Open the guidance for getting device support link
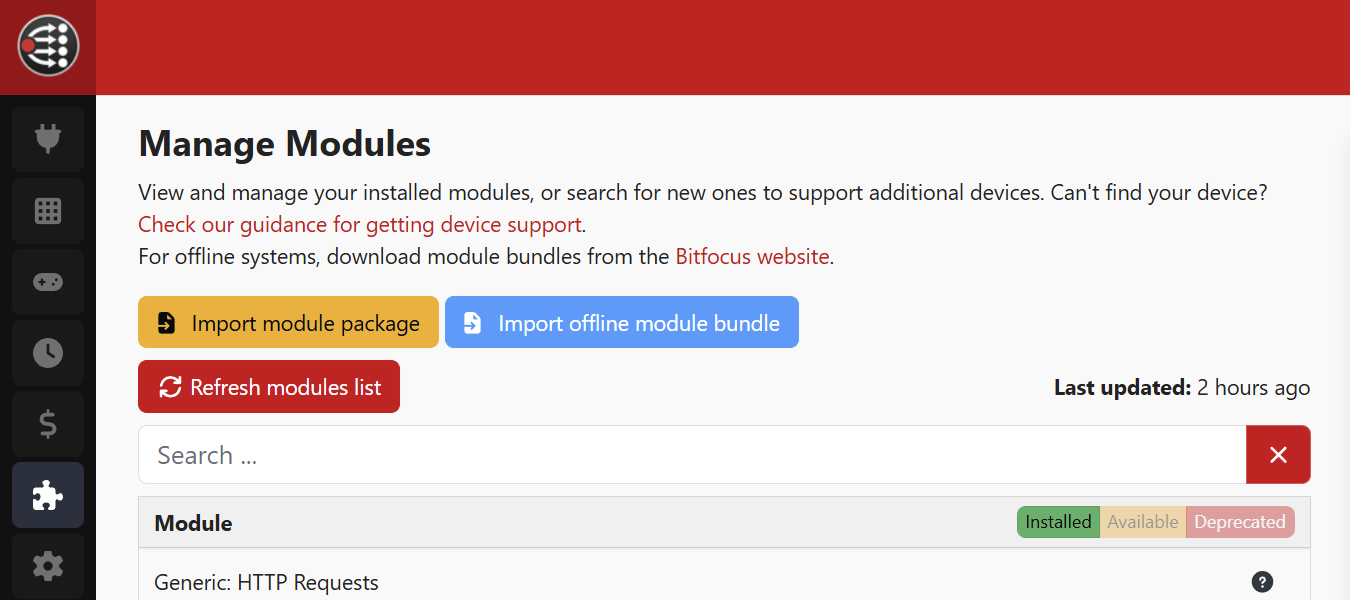Screen dimensions: 1350x600 coord(360,224)
